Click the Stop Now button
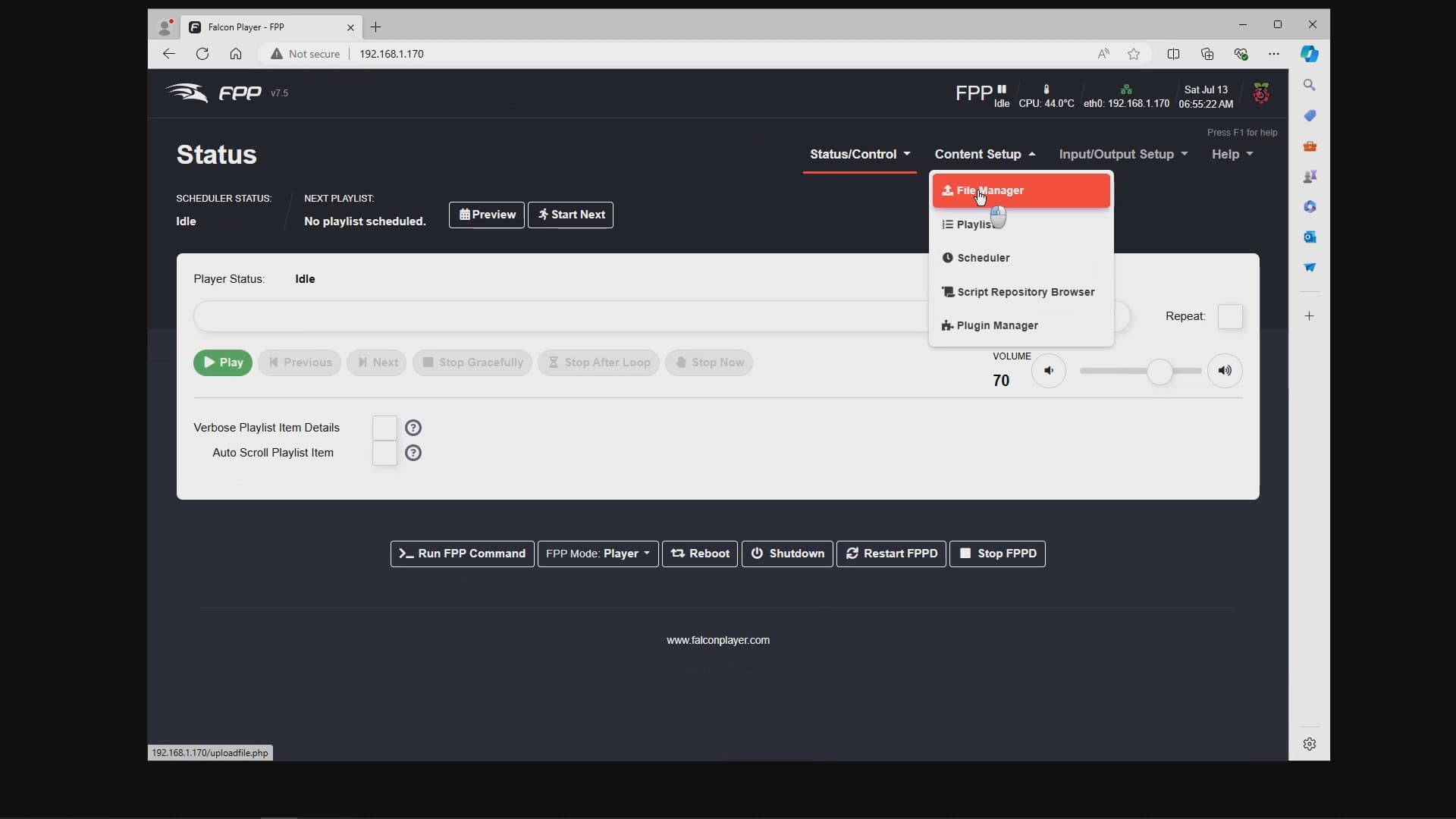Screen dimensions: 1456x819 (x=709, y=362)
